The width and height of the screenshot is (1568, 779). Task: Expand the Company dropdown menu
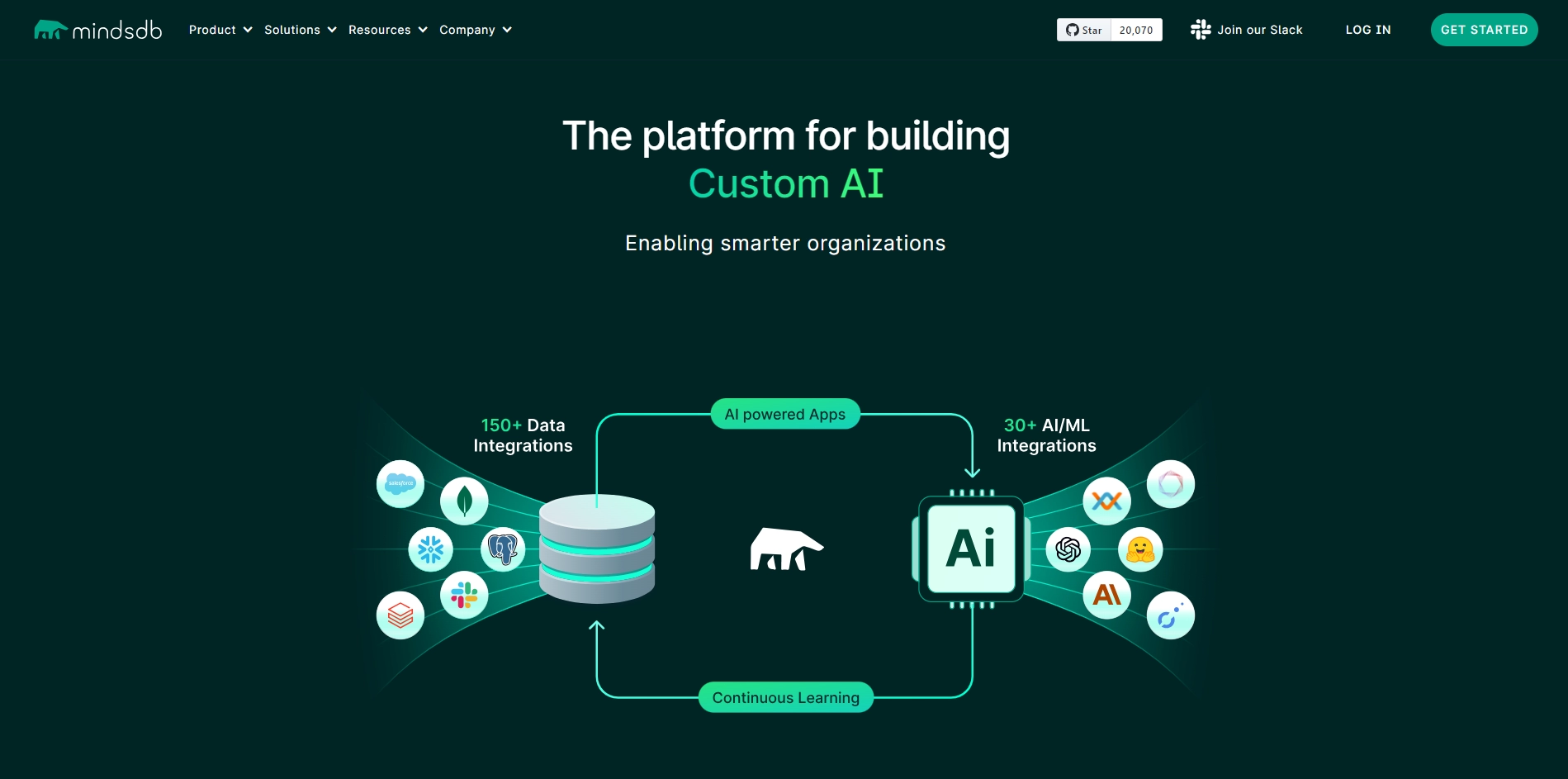coord(476,30)
